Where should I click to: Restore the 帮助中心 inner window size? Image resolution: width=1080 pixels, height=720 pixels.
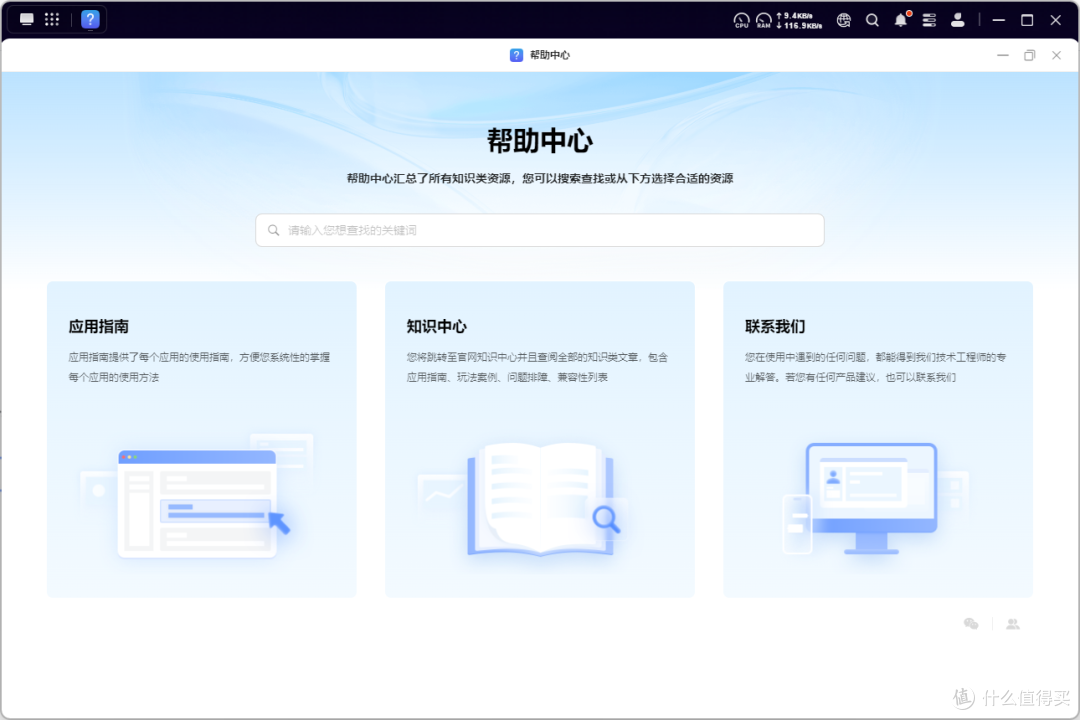pos(1030,55)
